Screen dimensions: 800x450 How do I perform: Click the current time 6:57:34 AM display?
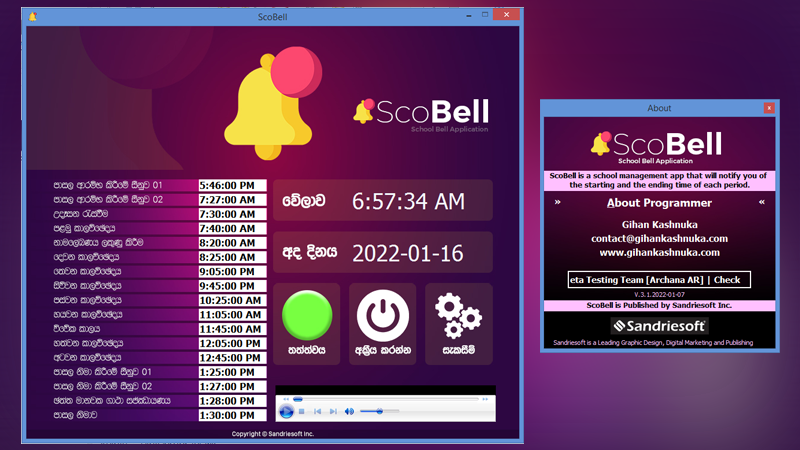408,201
